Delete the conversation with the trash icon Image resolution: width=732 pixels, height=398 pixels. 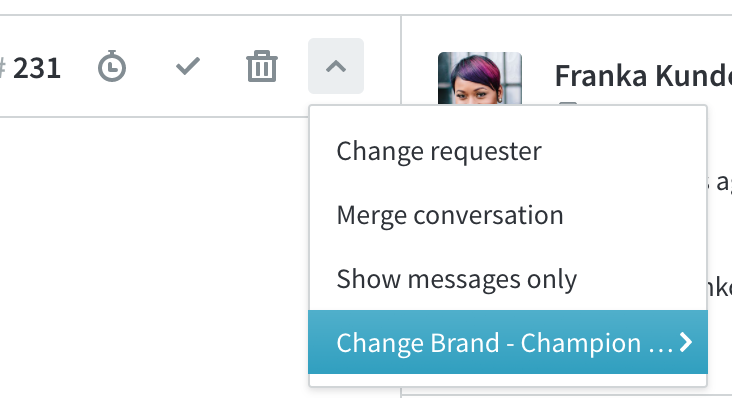pyautogui.click(x=261, y=66)
